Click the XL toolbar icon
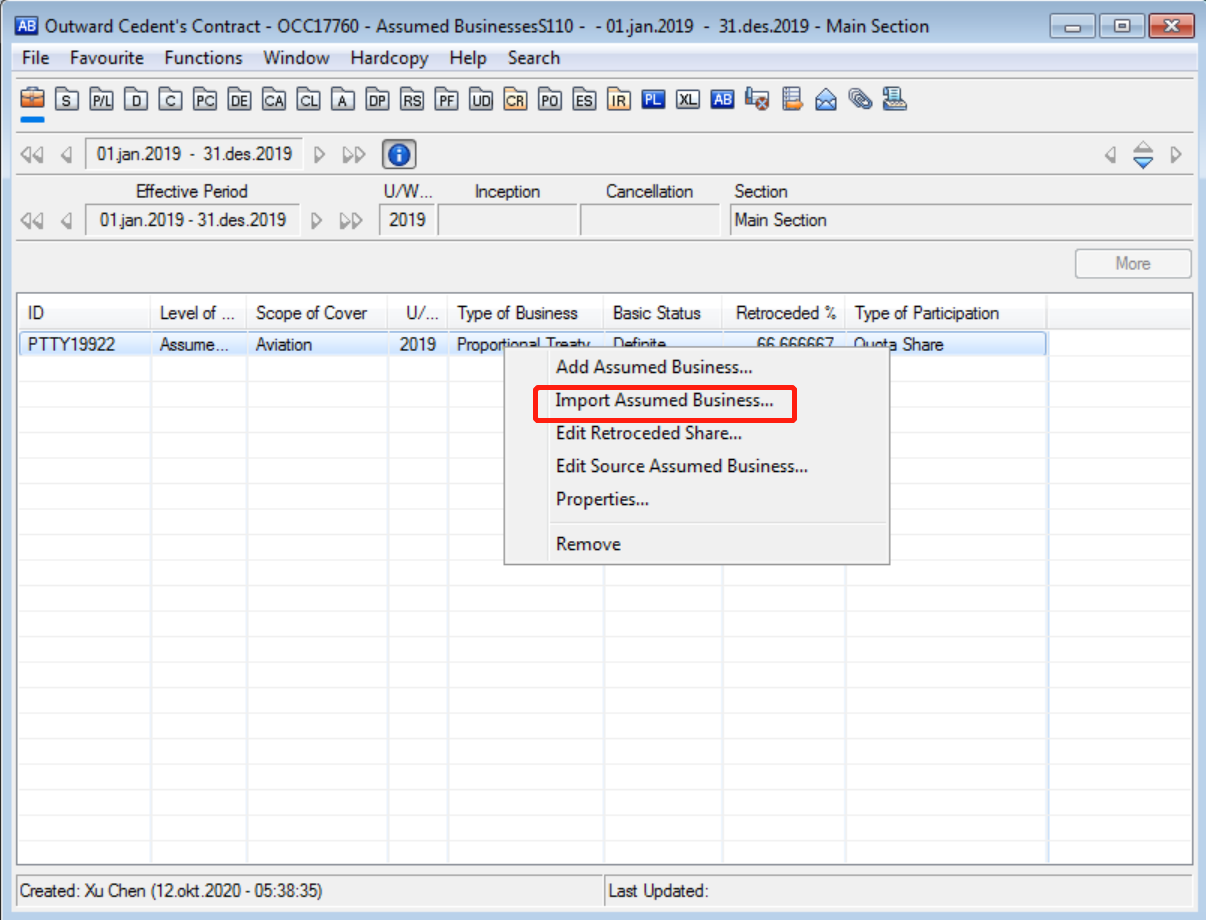This screenshot has height=920, width=1206. 687,100
